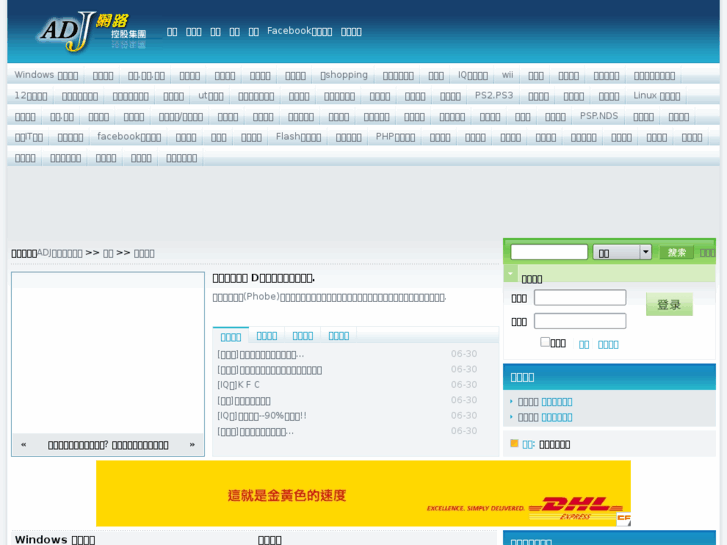Image resolution: width=727 pixels, height=545 pixels.
Task: Open the Windows category link
Action: [x=46, y=75]
